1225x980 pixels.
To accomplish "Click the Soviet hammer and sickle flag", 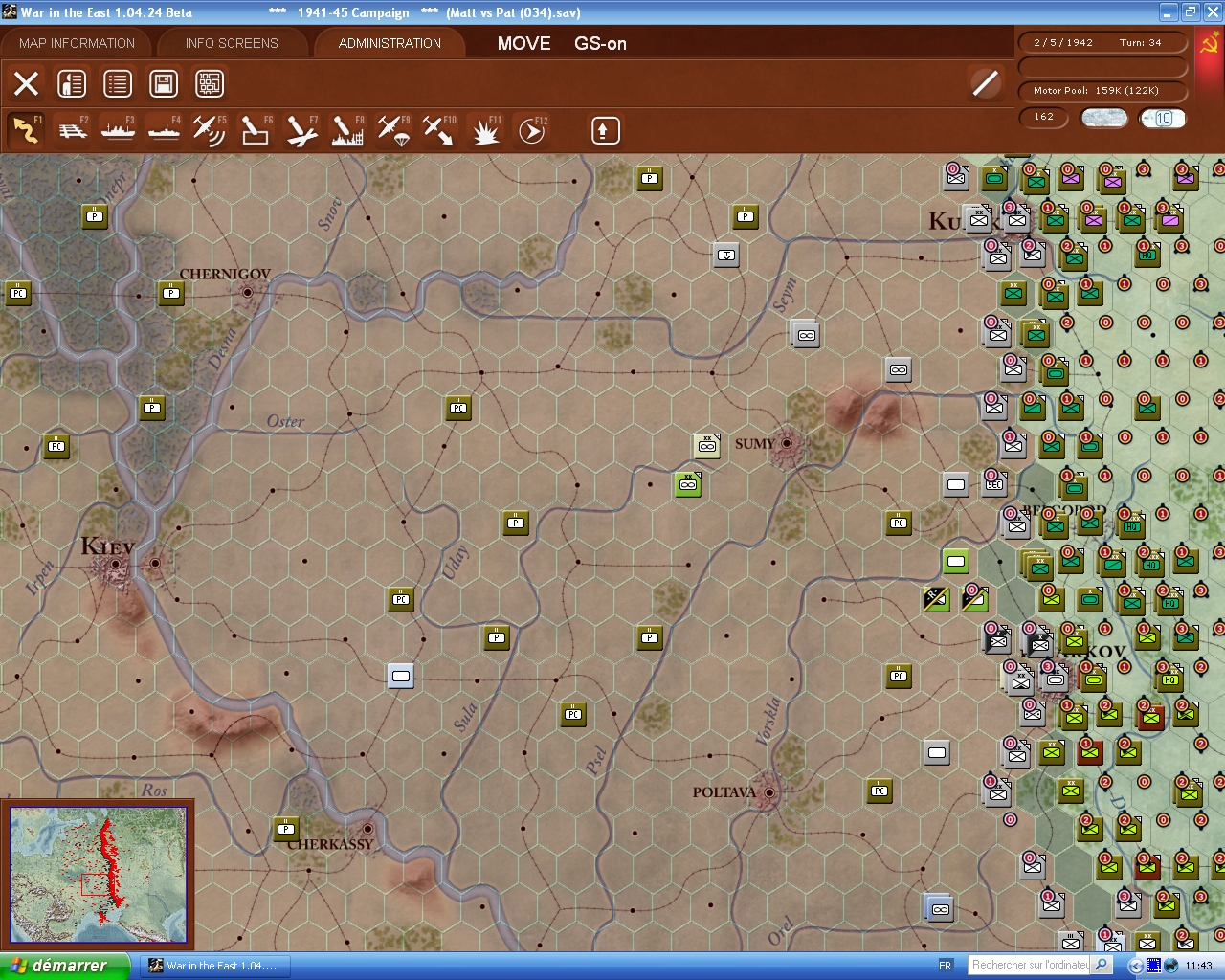I will pyautogui.click(x=1210, y=45).
